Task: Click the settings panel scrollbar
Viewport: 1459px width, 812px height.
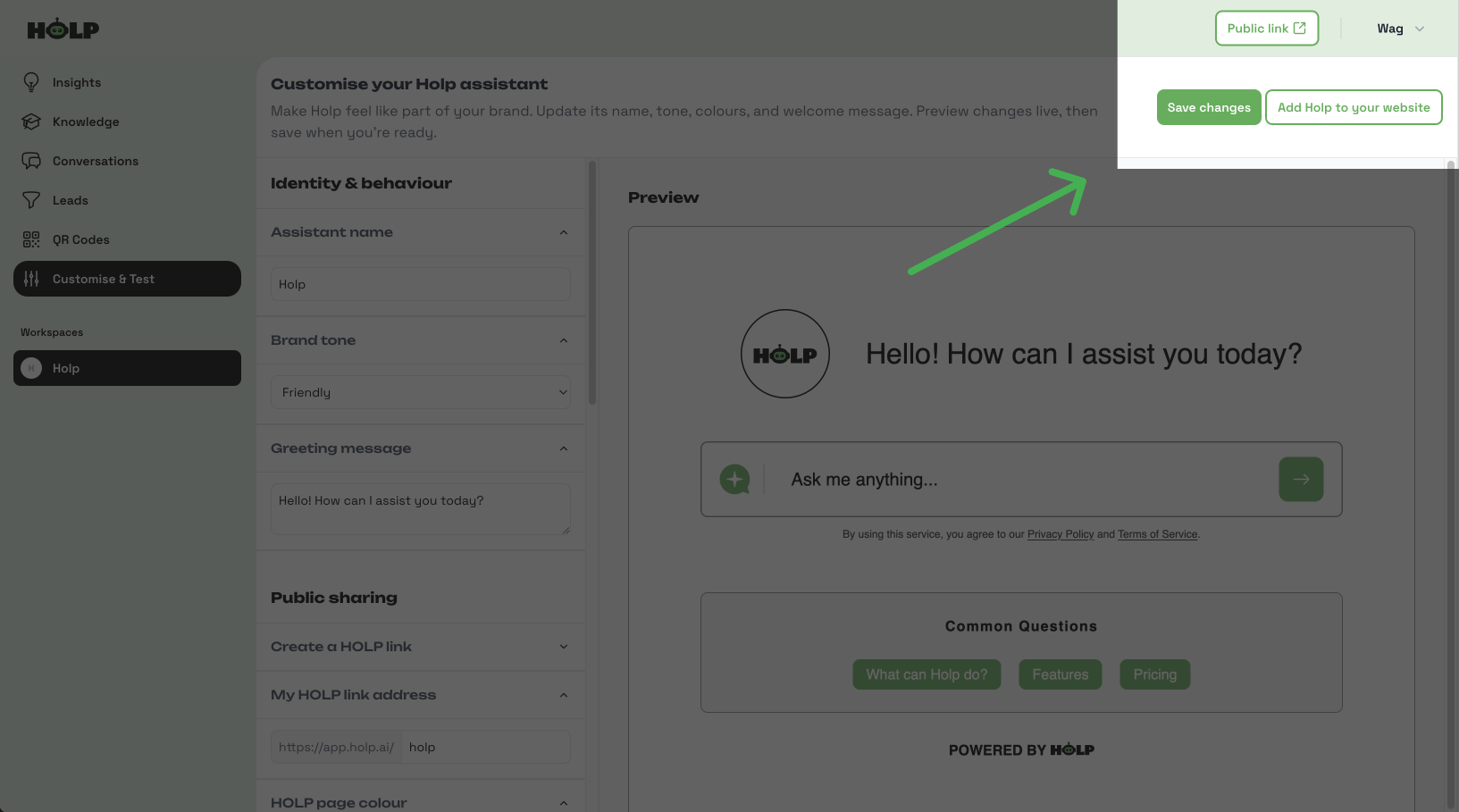Action: pyautogui.click(x=591, y=282)
